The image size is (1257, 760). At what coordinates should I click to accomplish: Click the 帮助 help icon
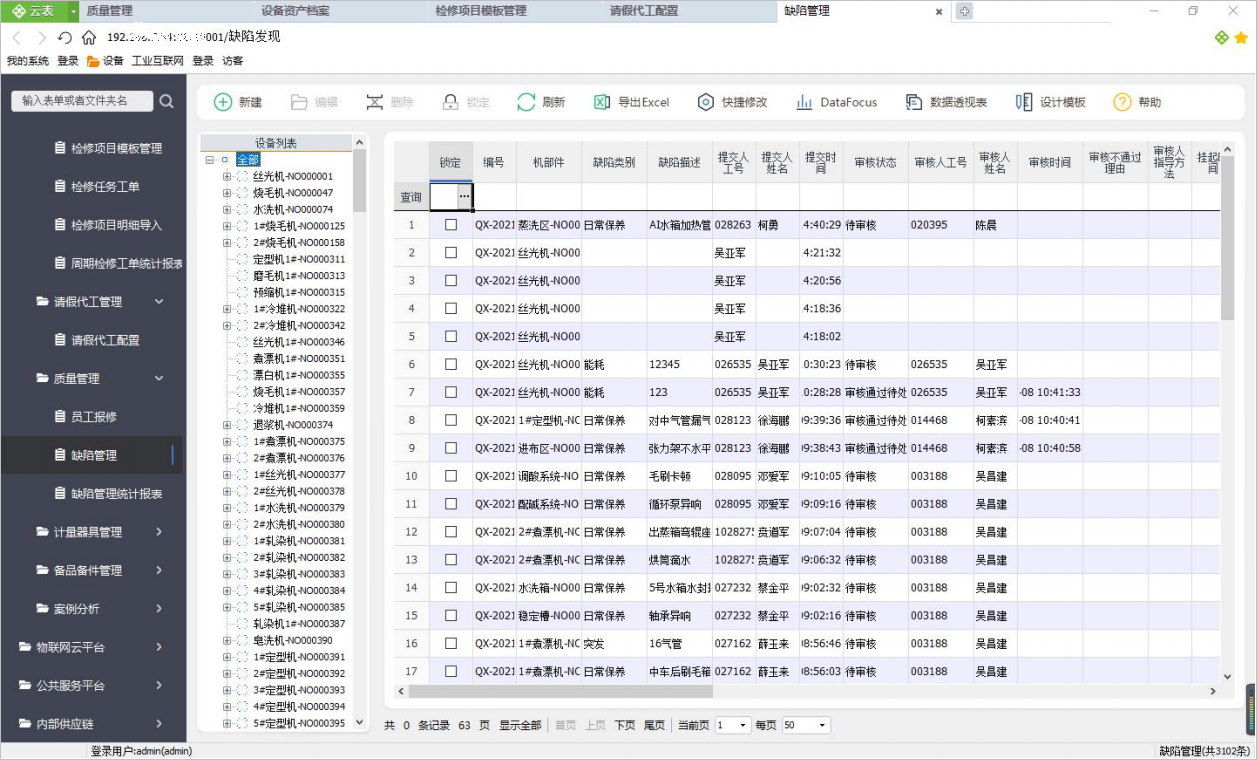(x=1122, y=102)
